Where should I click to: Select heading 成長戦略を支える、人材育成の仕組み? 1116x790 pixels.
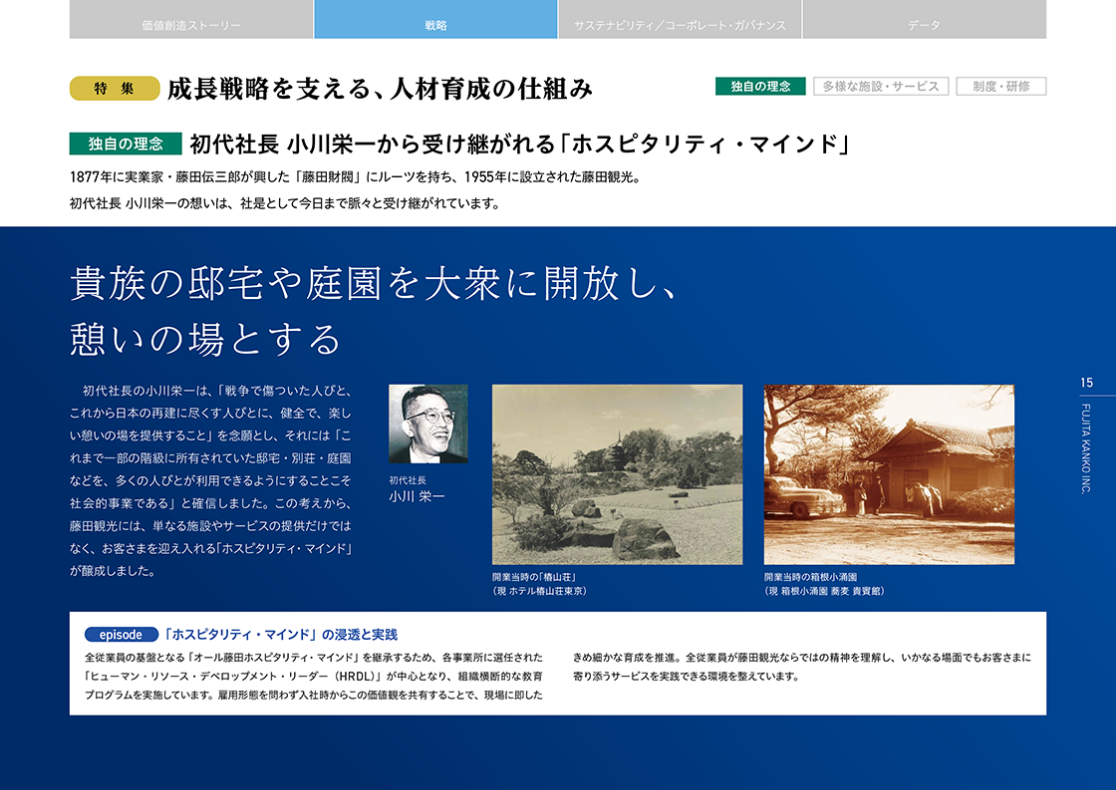(379, 89)
